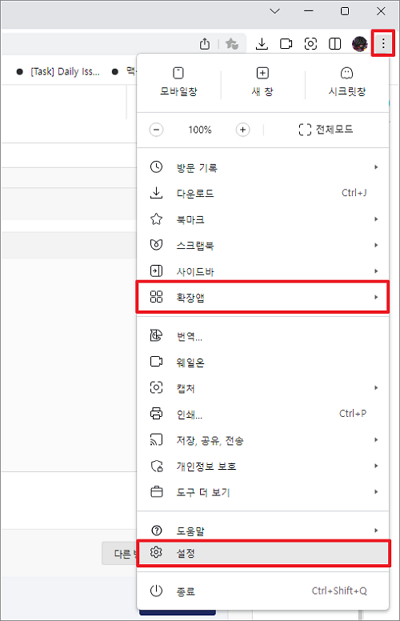Open the three-dot browser menu button
The height and width of the screenshot is (621, 400).
coord(383,43)
